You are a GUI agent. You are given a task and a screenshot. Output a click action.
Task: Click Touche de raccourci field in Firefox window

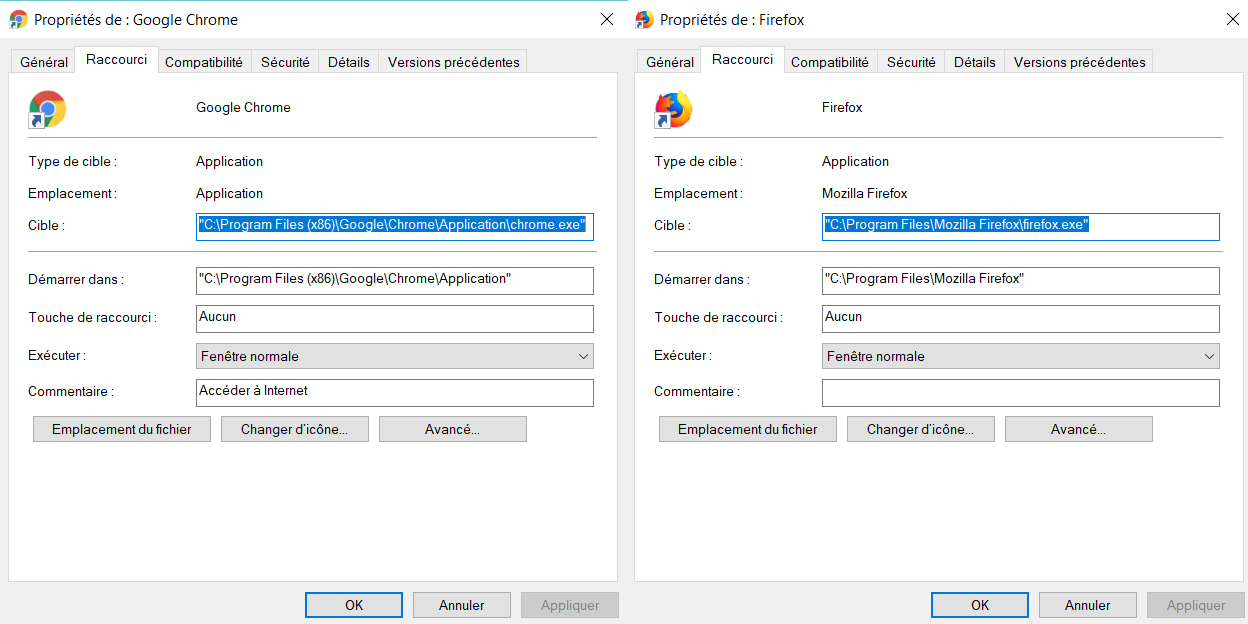coord(1021,318)
